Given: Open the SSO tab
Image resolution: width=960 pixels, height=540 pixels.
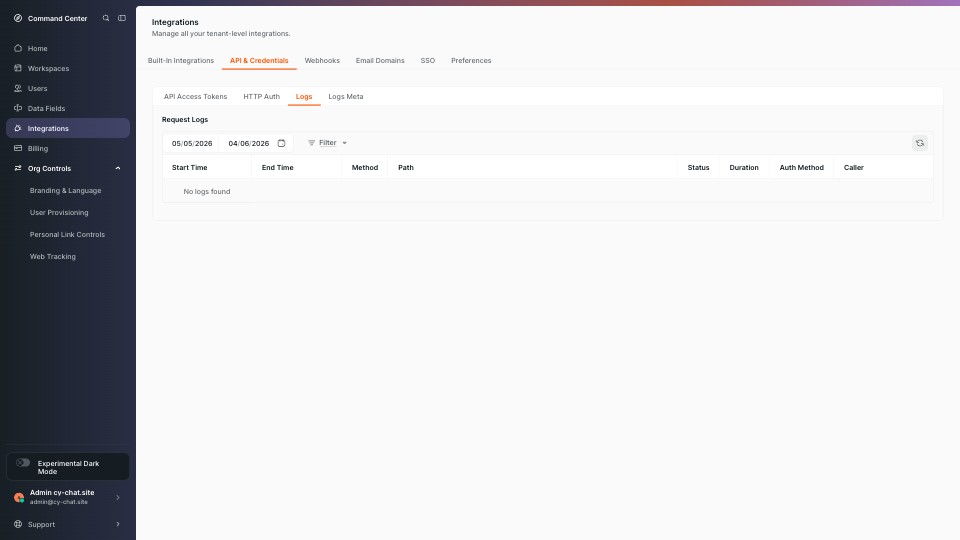Looking at the screenshot, I should (x=428, y=61).
